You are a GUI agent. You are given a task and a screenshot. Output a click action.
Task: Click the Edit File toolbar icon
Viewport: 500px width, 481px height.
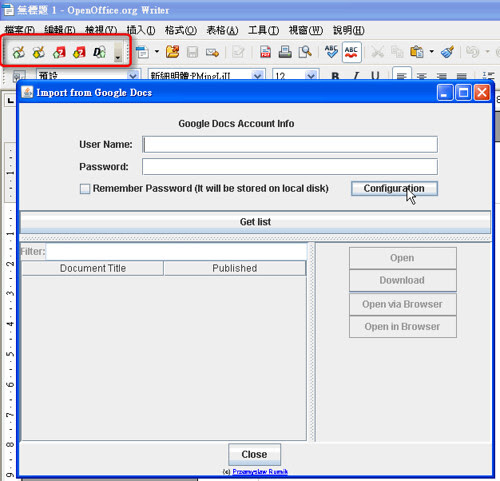pos(238,52)
